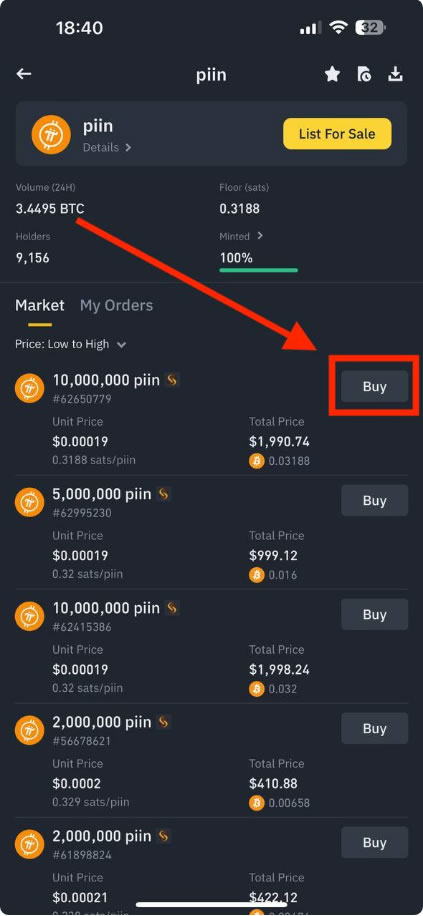Expand the Minted info chevron
Image resolution: width=423 pixels, height=916 pixels.
click(x=260, y=236)
